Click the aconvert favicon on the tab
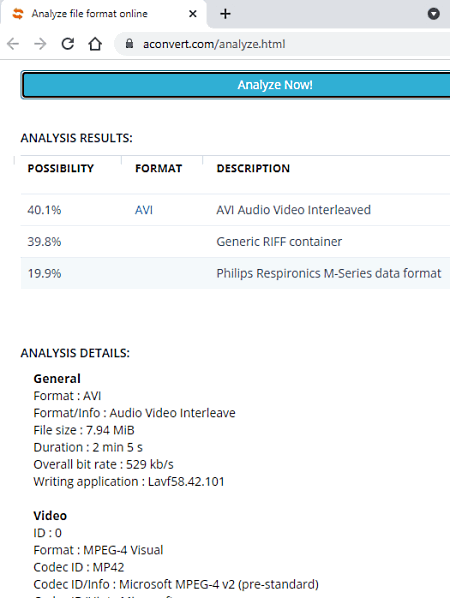 (x=18, y=14)
